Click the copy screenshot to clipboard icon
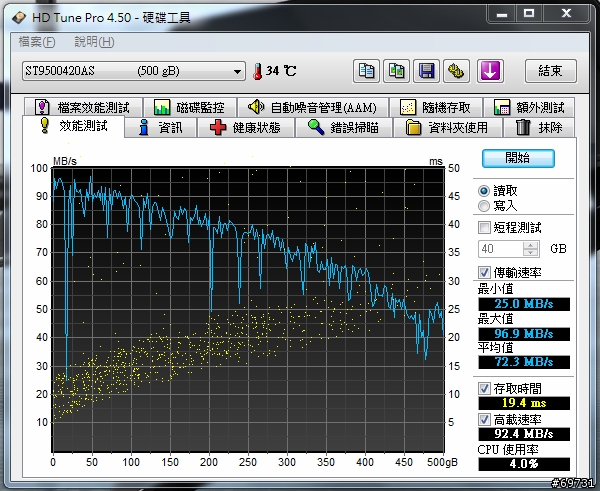The width and height of the screenshot is (600, 491). [396, 71]
